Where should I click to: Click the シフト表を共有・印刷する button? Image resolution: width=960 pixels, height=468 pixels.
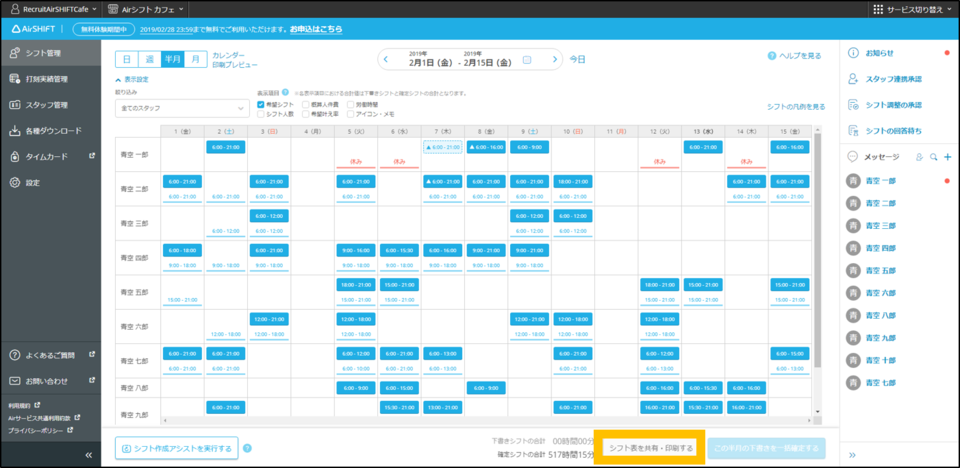pos(650,448)
